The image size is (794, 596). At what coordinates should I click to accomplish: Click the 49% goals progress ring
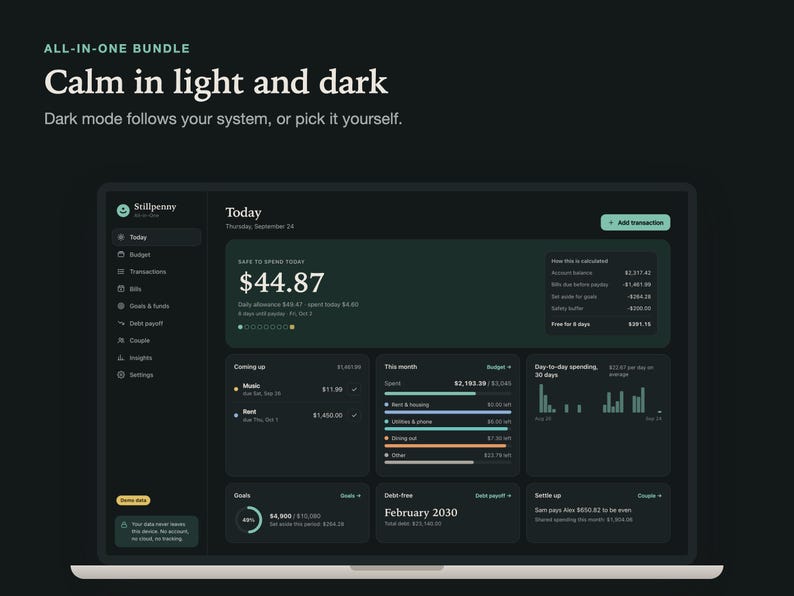pos(249,520)
